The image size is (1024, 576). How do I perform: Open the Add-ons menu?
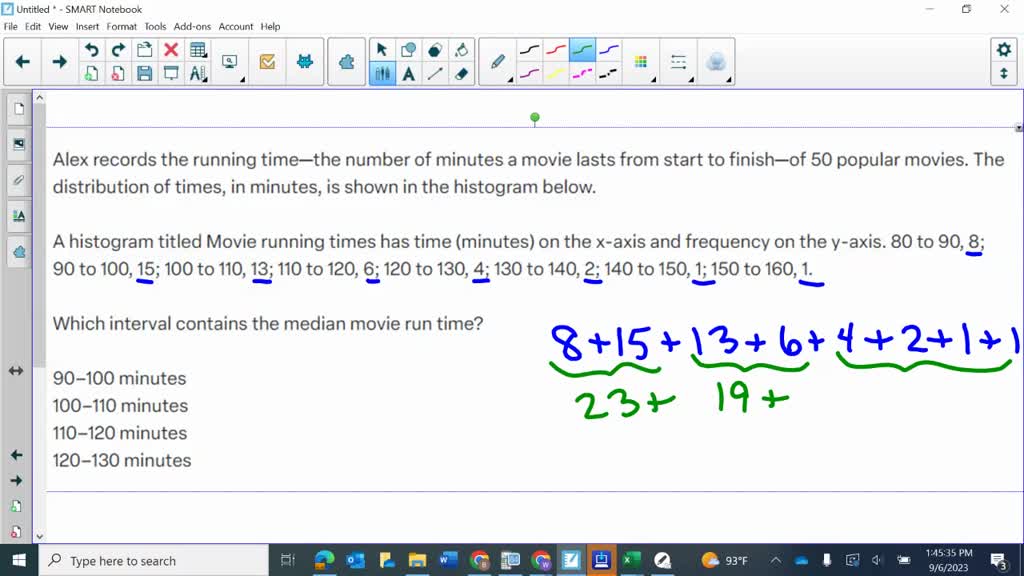pyautogui.click(x=193, y=27)
